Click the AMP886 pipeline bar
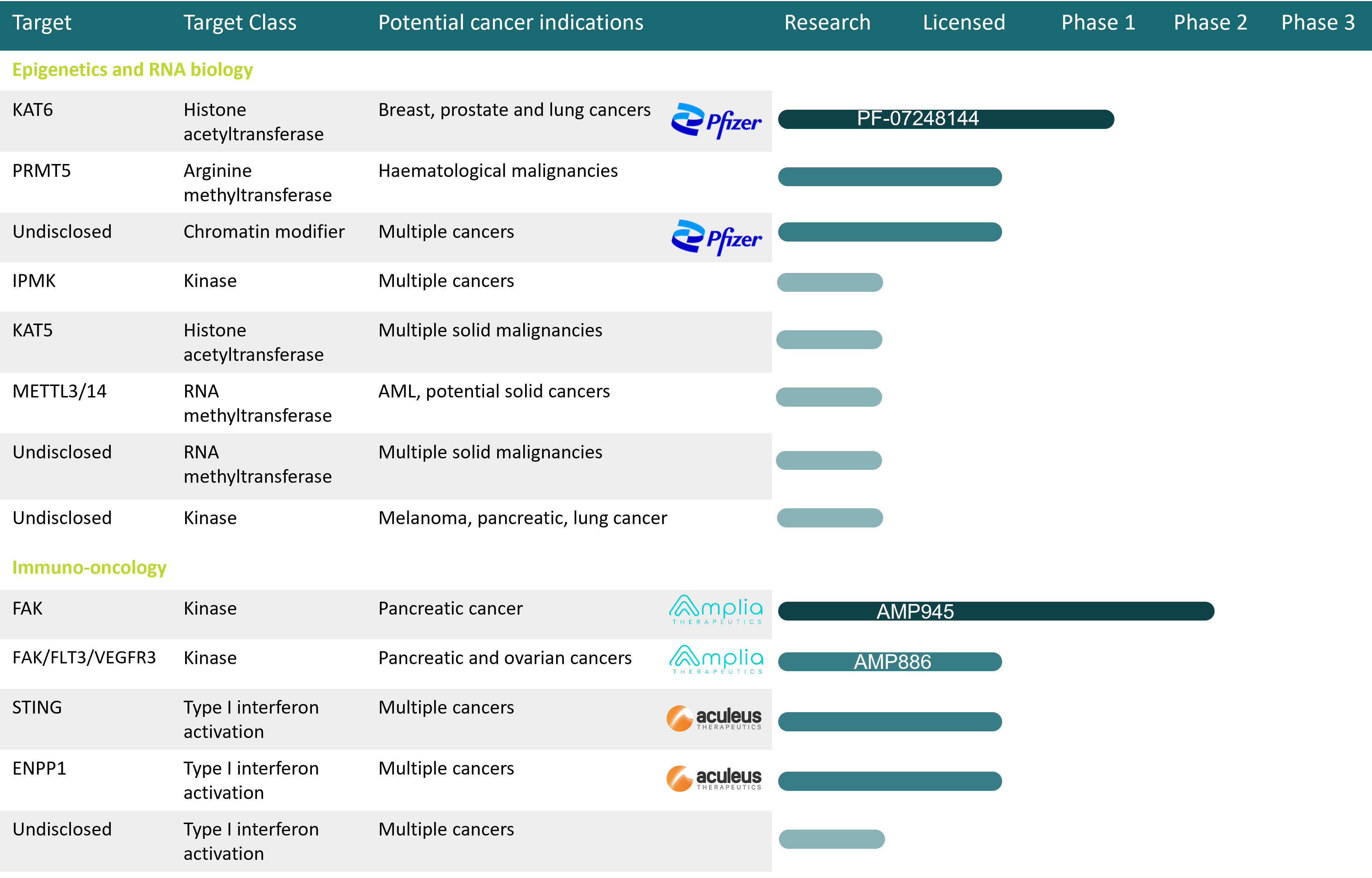The height and width of the screenshot is (878, 1372). (889, 662)
